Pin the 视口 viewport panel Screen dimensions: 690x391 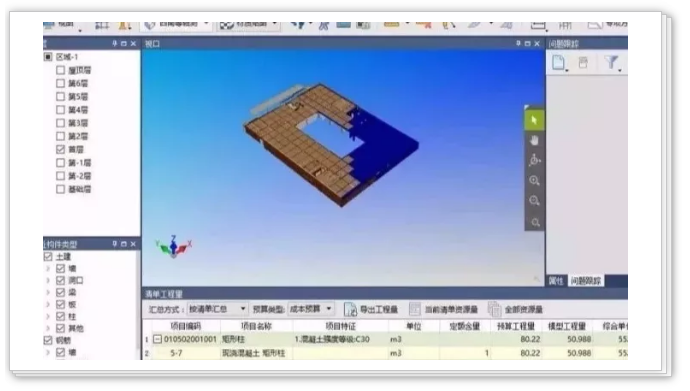point(518,44)
